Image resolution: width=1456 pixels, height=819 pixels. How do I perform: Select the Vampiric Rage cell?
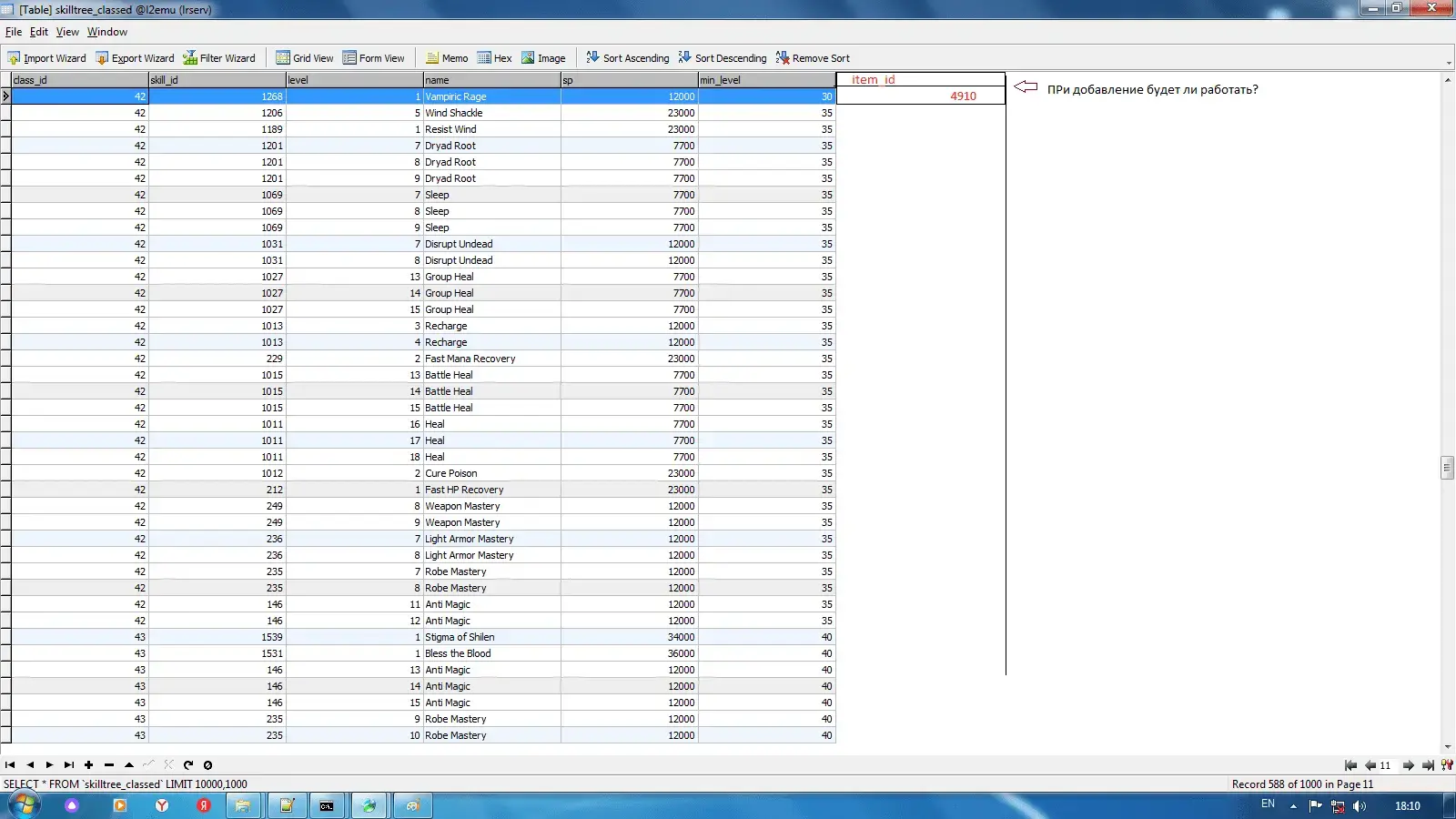click(x=492, y=96)
